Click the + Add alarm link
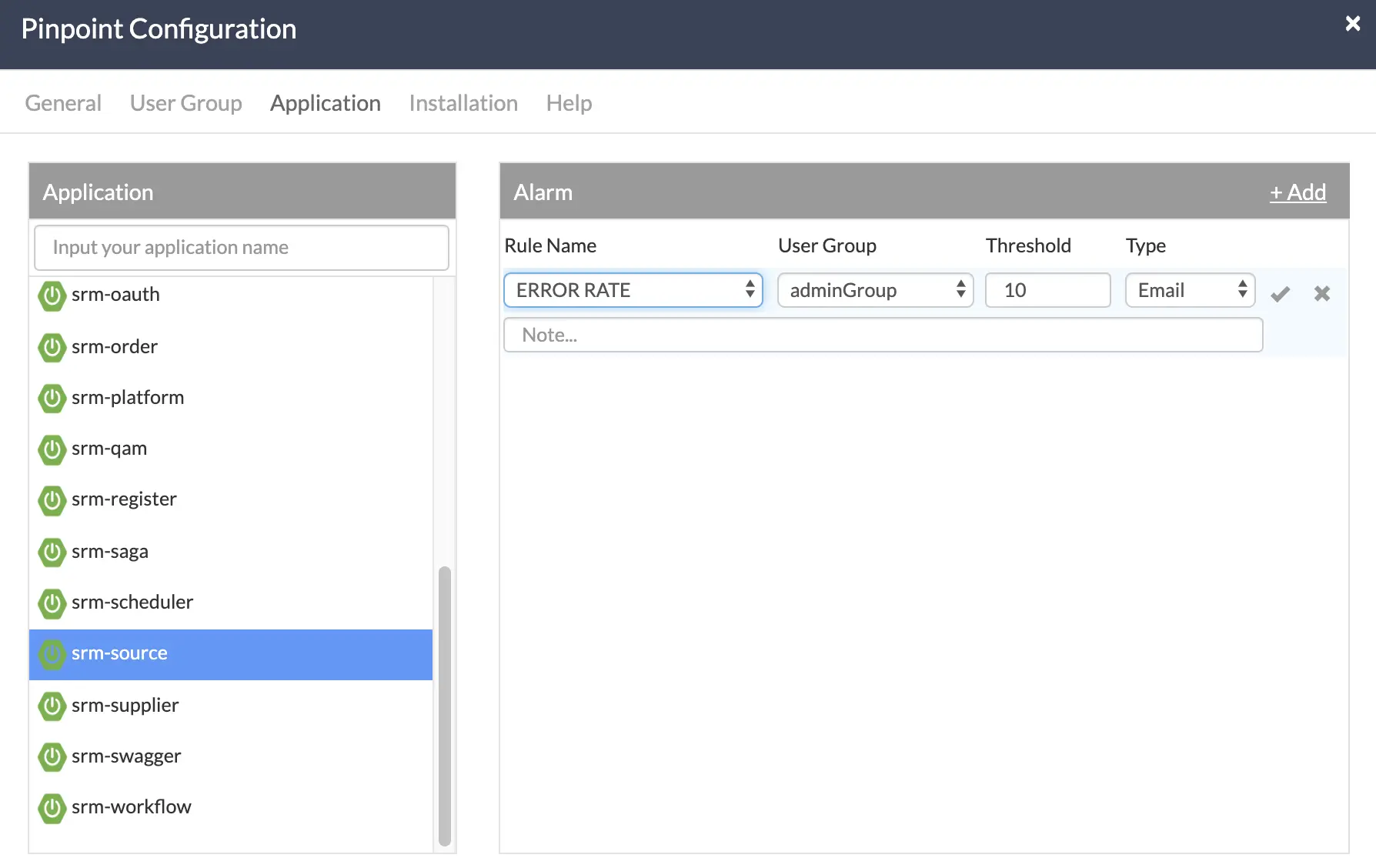Viewport: 1376px width, 868px height. [1298, 192]
